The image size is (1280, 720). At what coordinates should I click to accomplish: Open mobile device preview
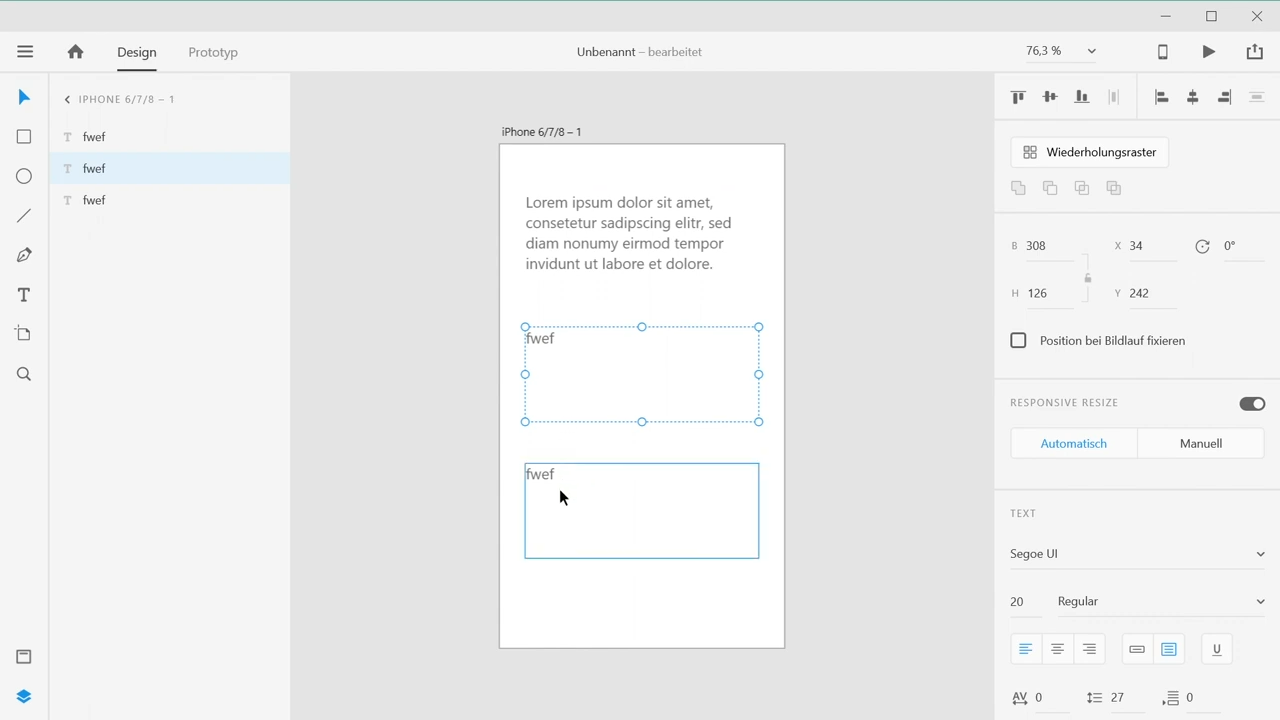[x=1163, y=52]
